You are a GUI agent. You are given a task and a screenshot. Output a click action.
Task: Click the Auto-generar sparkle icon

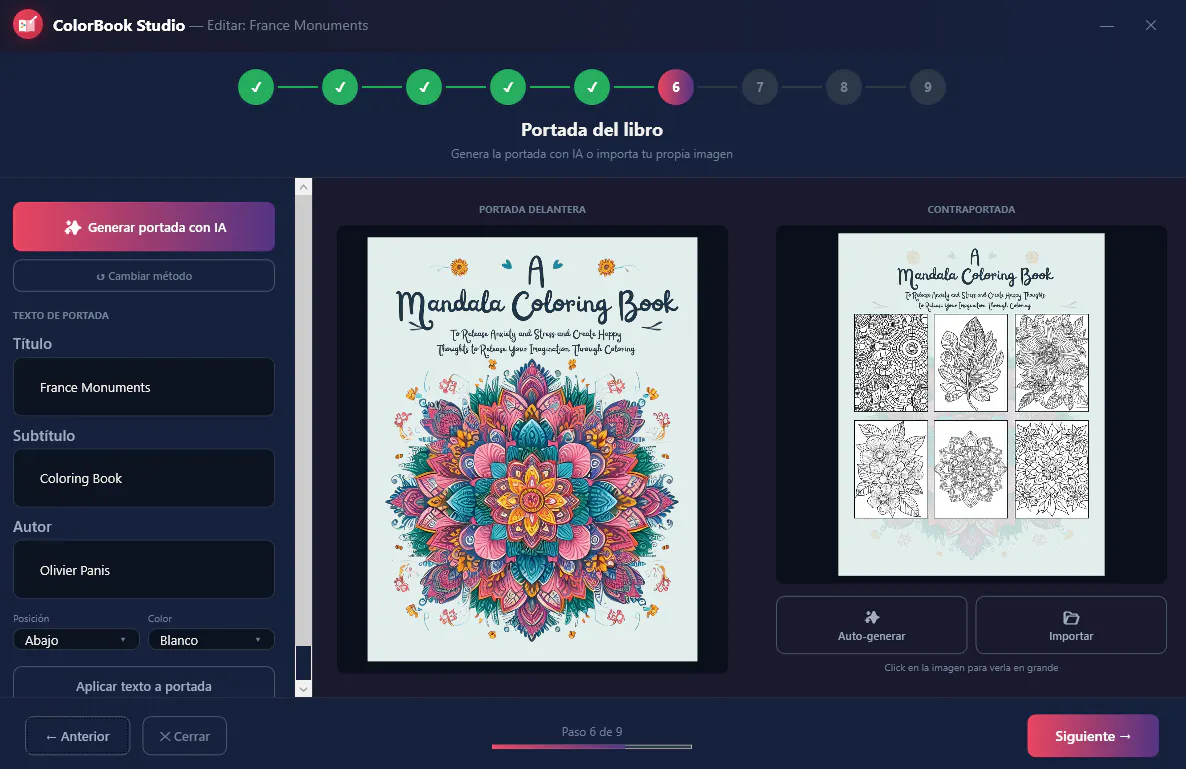coord(871,617)
